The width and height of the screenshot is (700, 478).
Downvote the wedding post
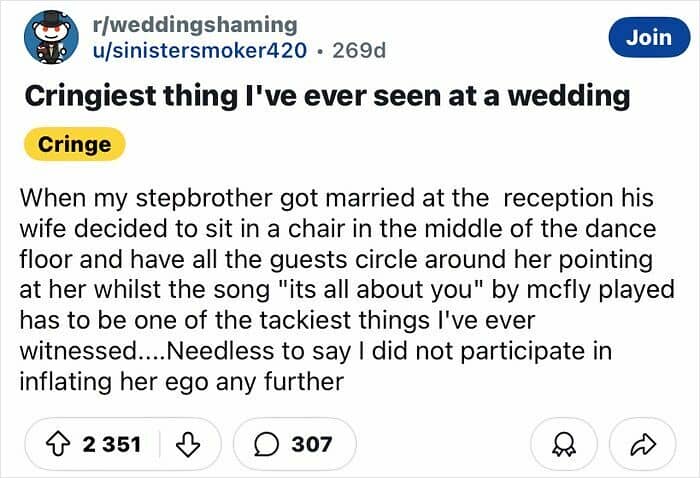[188, 445]
